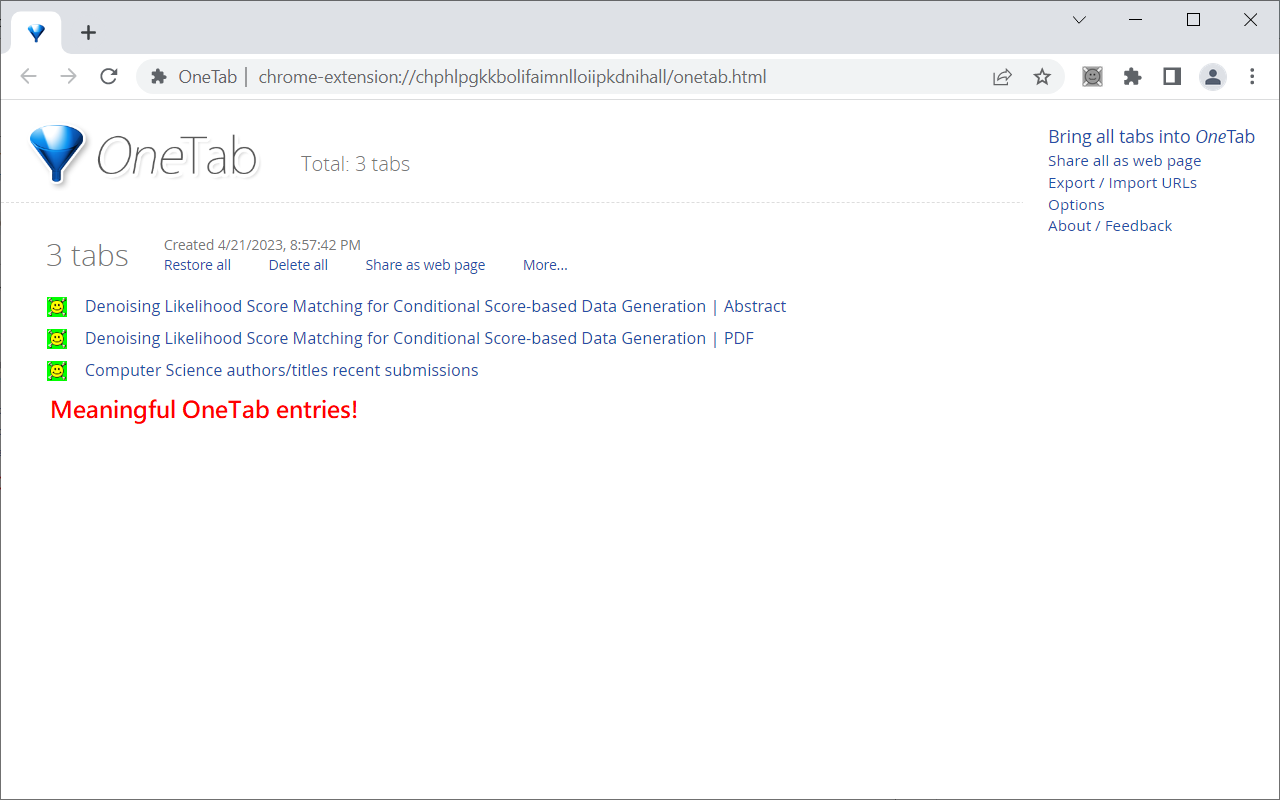Open About / Feedback
The image size is (1280, 800).
[1110, 226]
